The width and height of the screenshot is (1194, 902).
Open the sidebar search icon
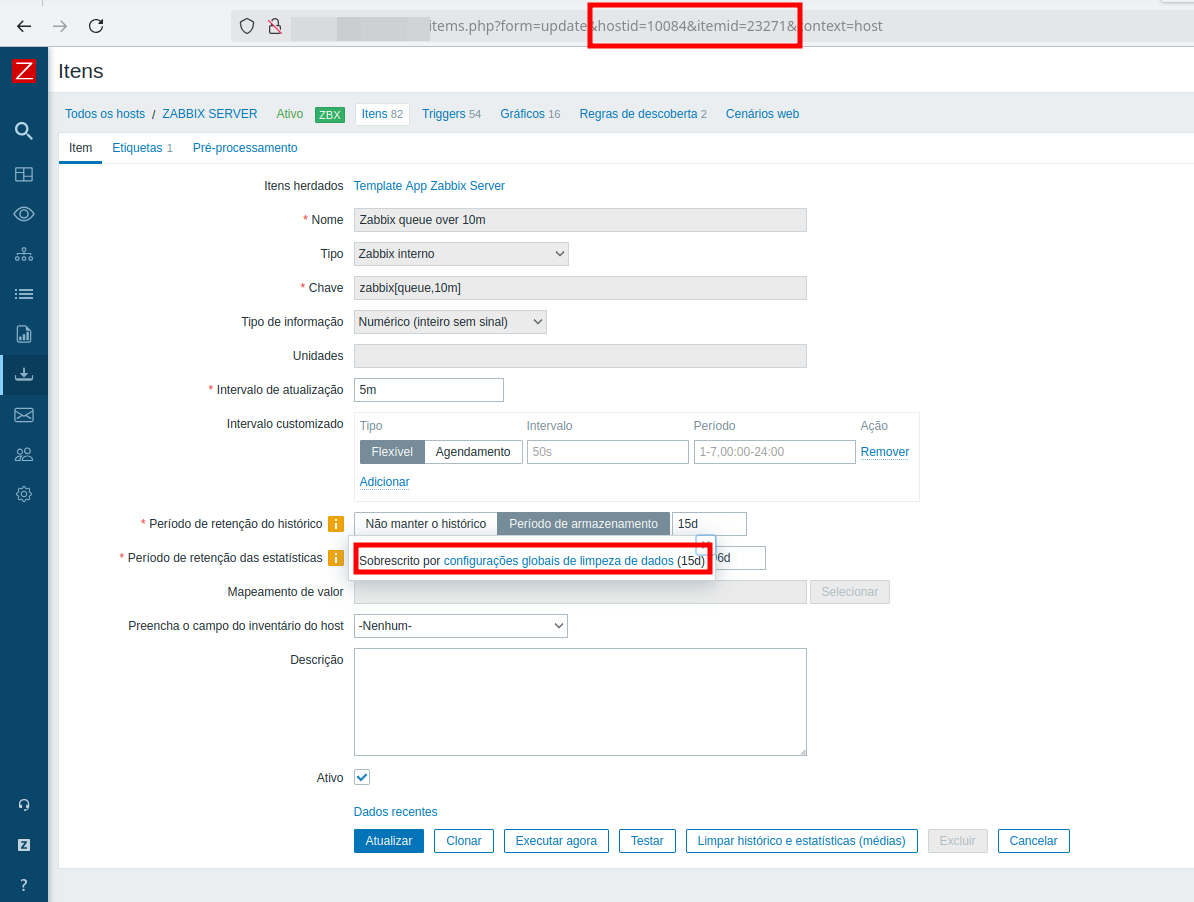[24, 131]
